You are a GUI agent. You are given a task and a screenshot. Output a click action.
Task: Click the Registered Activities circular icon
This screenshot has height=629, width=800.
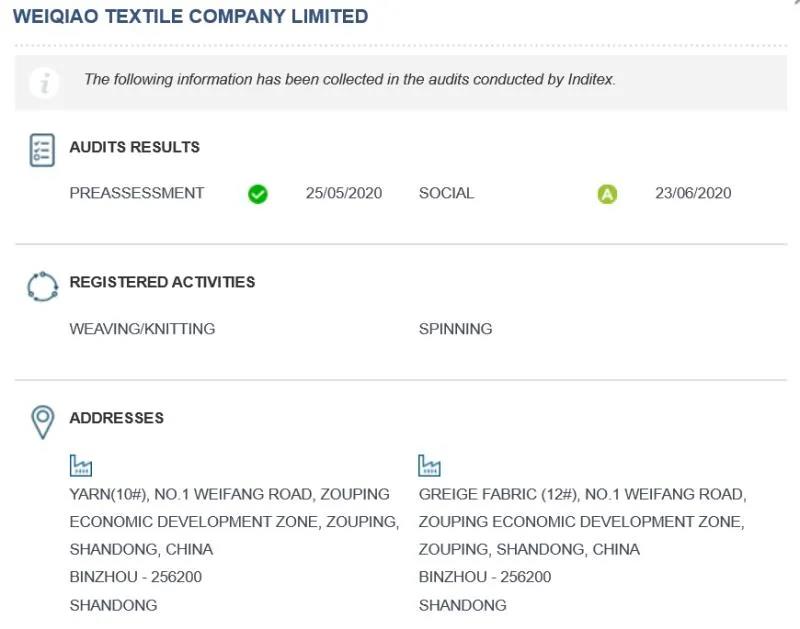(x=42, y=286)
